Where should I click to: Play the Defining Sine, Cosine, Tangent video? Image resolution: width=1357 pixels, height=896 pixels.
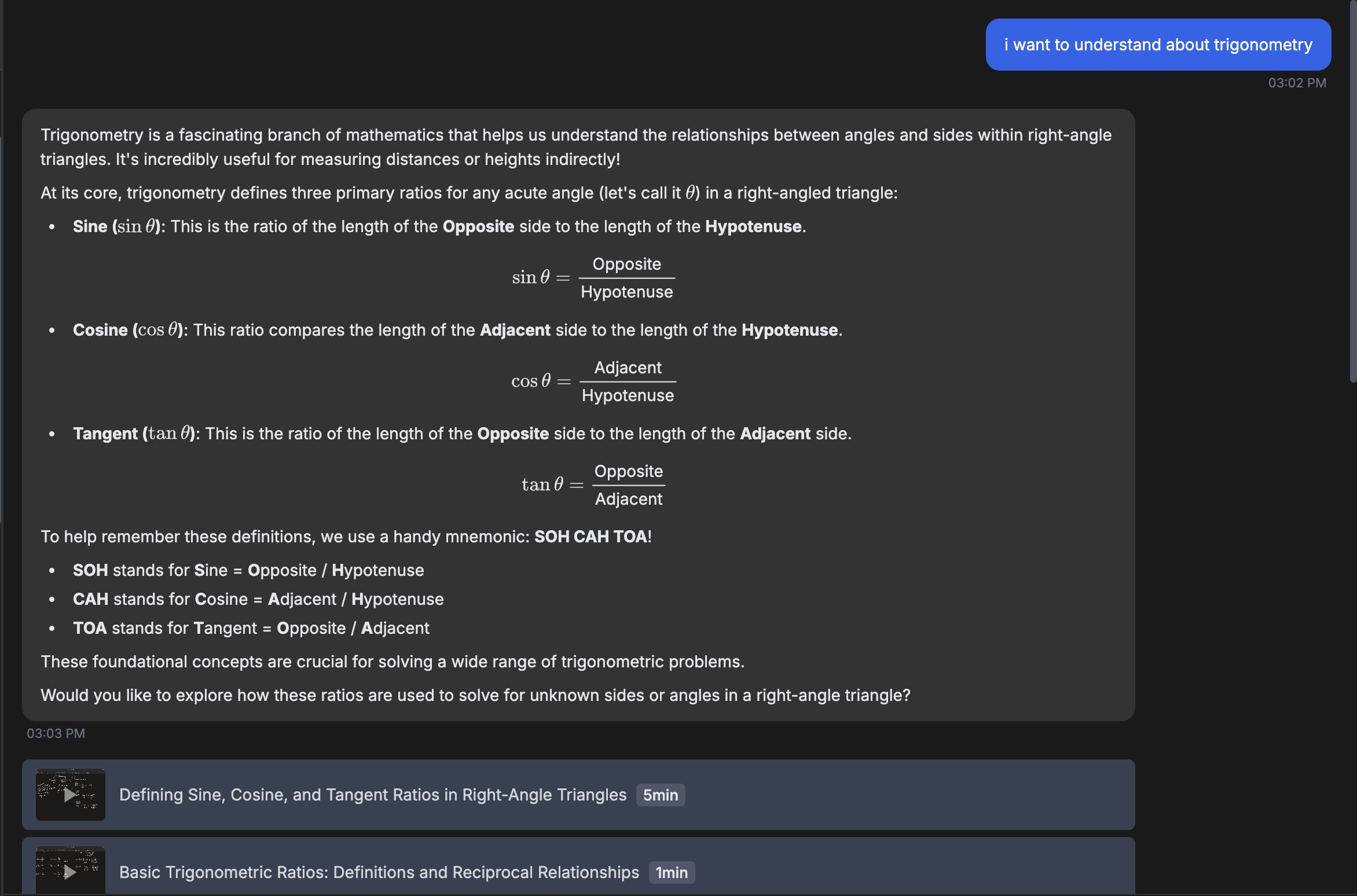[70, 795]
